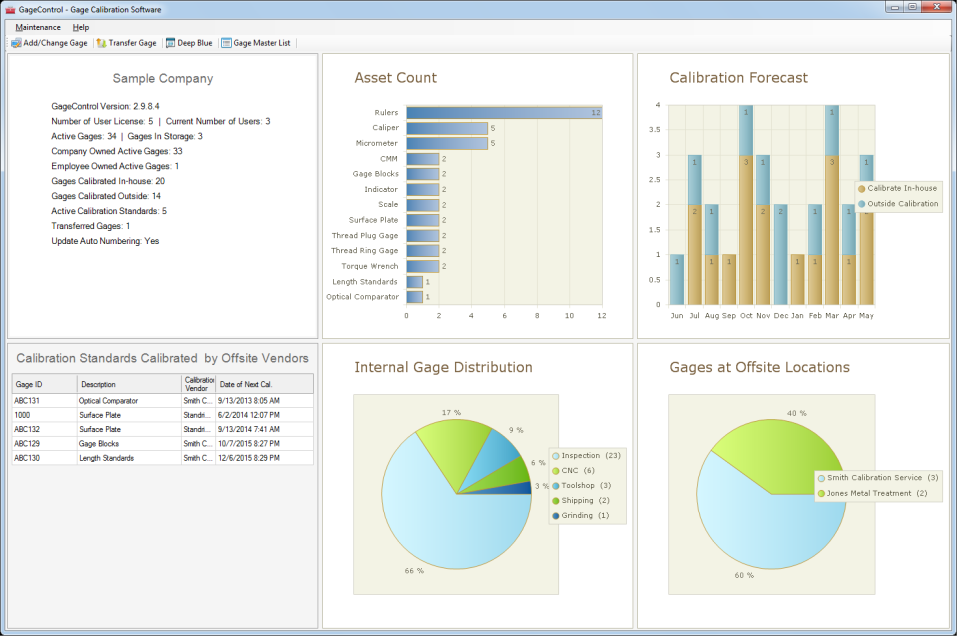Viewport: 960px width, 637px height.
Task: Select the Inspection legend icon
Action: tap(557, 455)
